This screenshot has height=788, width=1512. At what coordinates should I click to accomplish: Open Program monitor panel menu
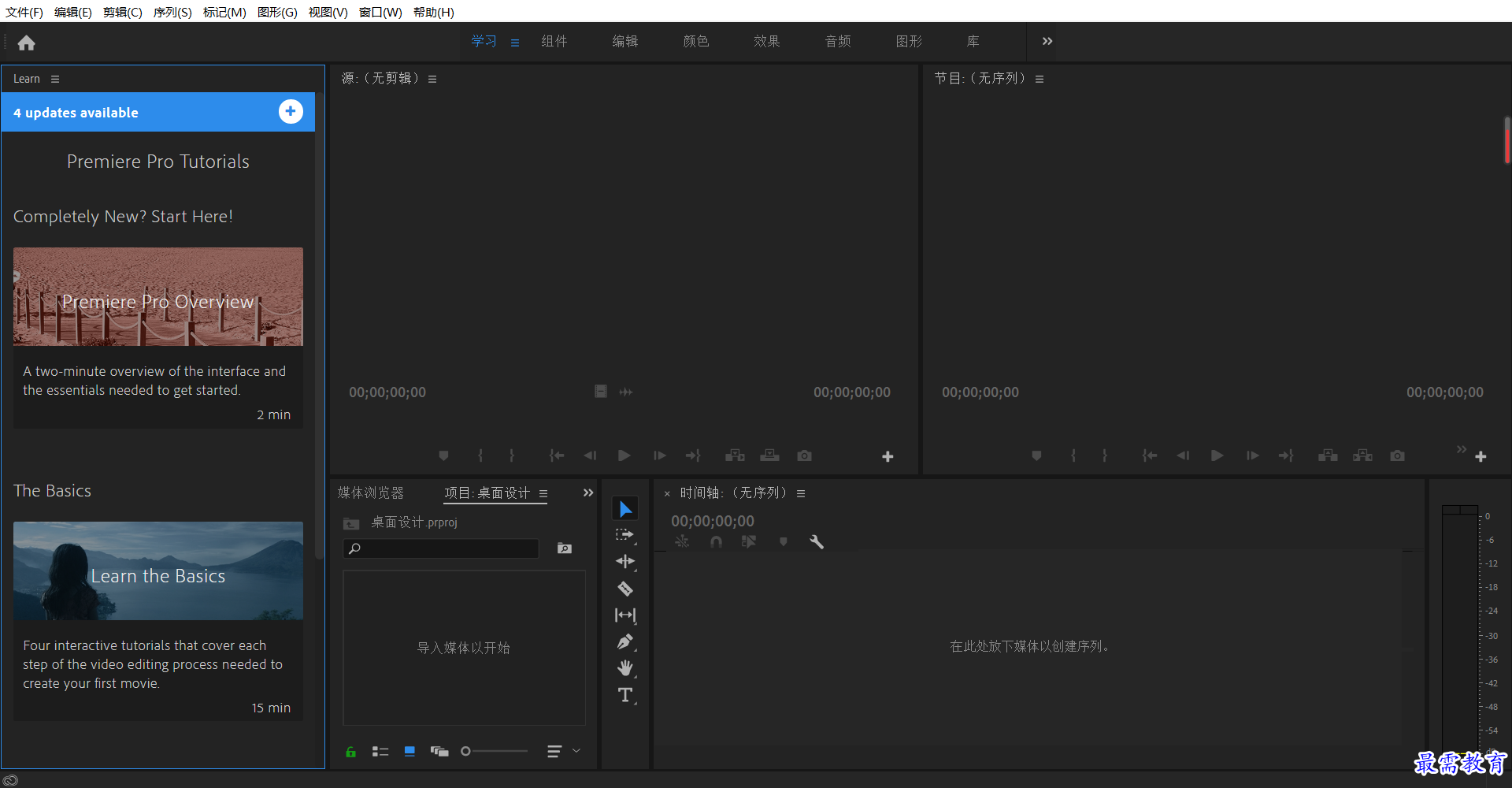click(1039, 79)
